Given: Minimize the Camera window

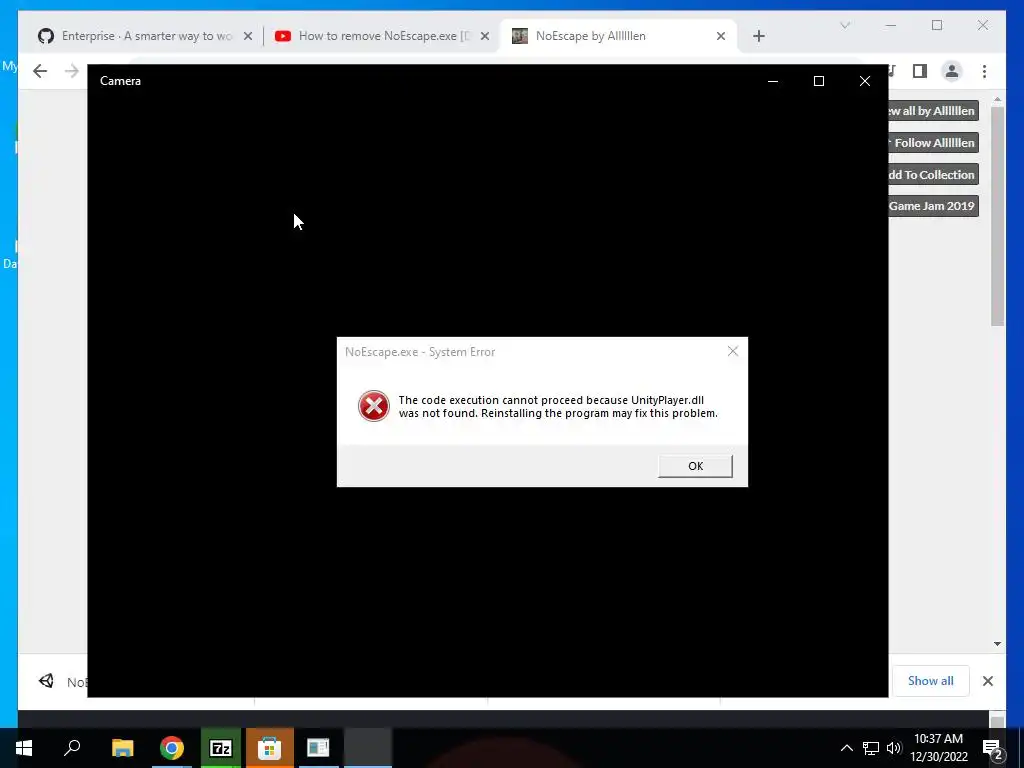Looking at the screenshot, I should [x=773, y=81].
